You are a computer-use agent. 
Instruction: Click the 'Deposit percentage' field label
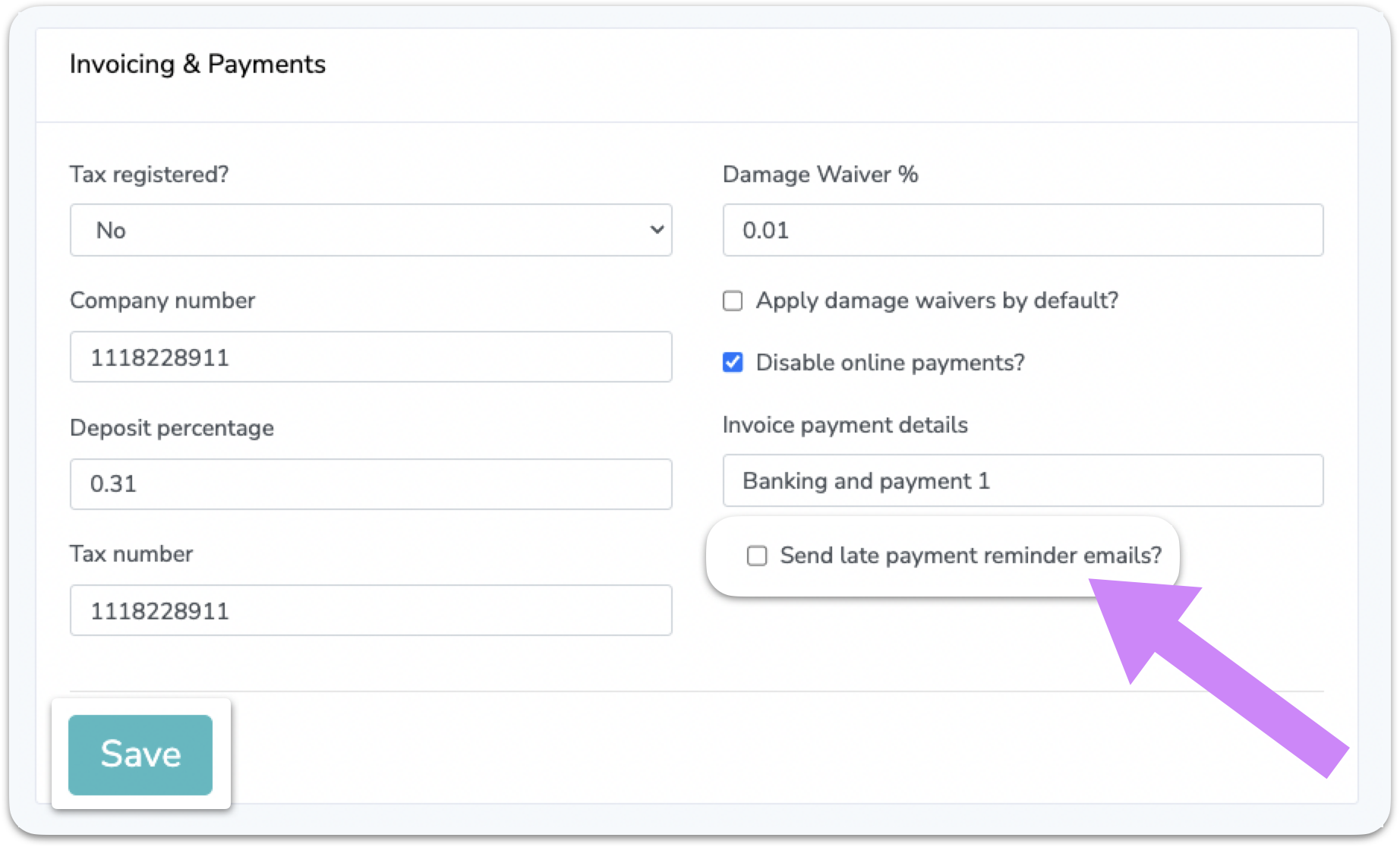click(172, 428)
